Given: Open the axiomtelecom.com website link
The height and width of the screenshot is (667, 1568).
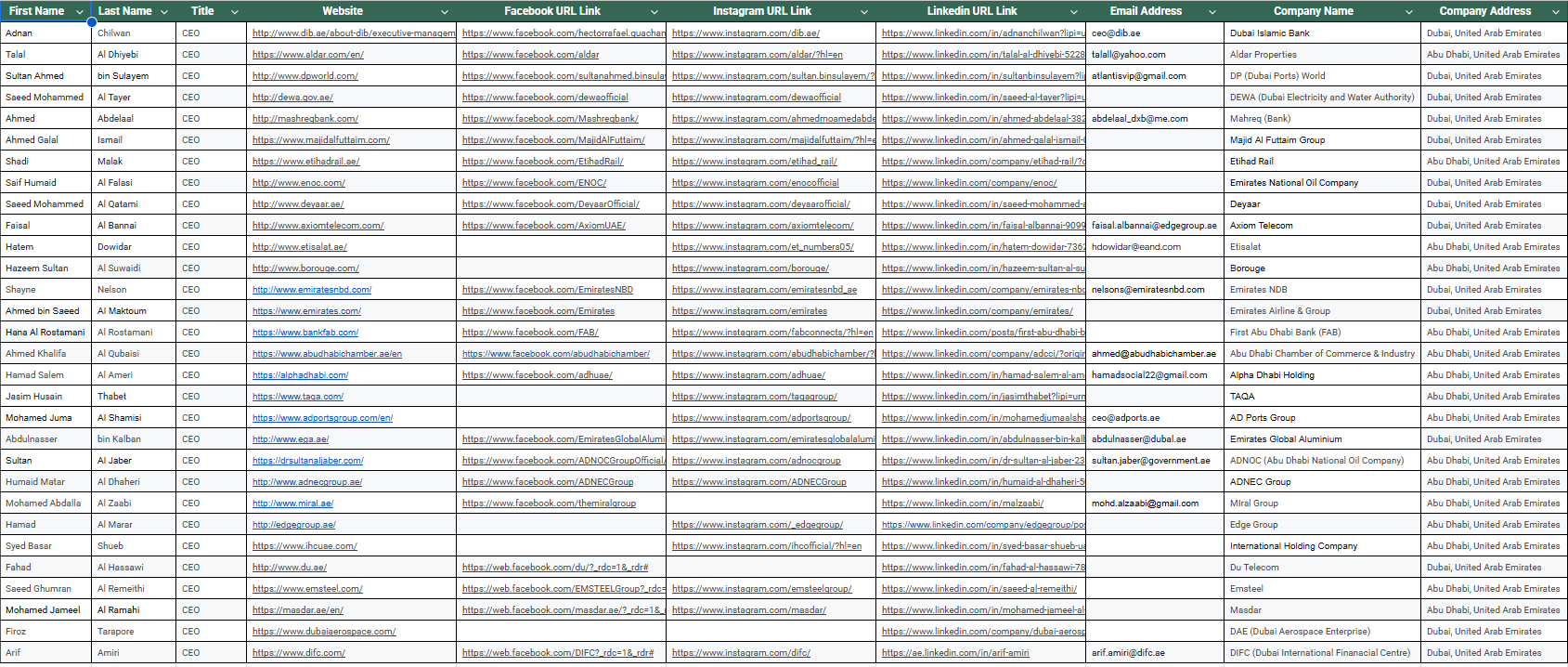Looking at the screenshot, I should pyautogui.click(x=318, y=226).
